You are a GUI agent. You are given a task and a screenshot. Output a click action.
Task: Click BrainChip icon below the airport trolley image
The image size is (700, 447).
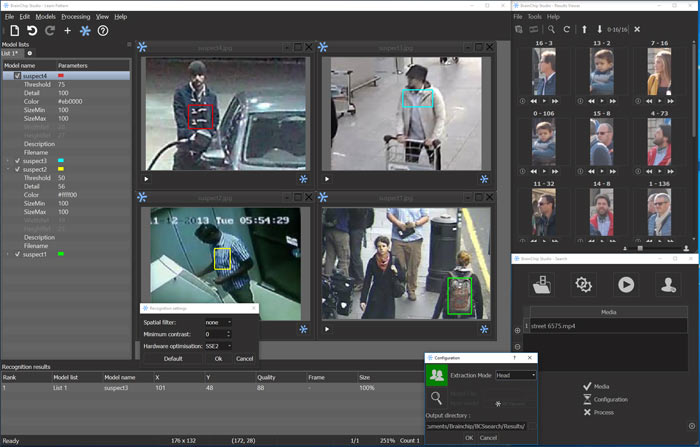coord(484,179)
